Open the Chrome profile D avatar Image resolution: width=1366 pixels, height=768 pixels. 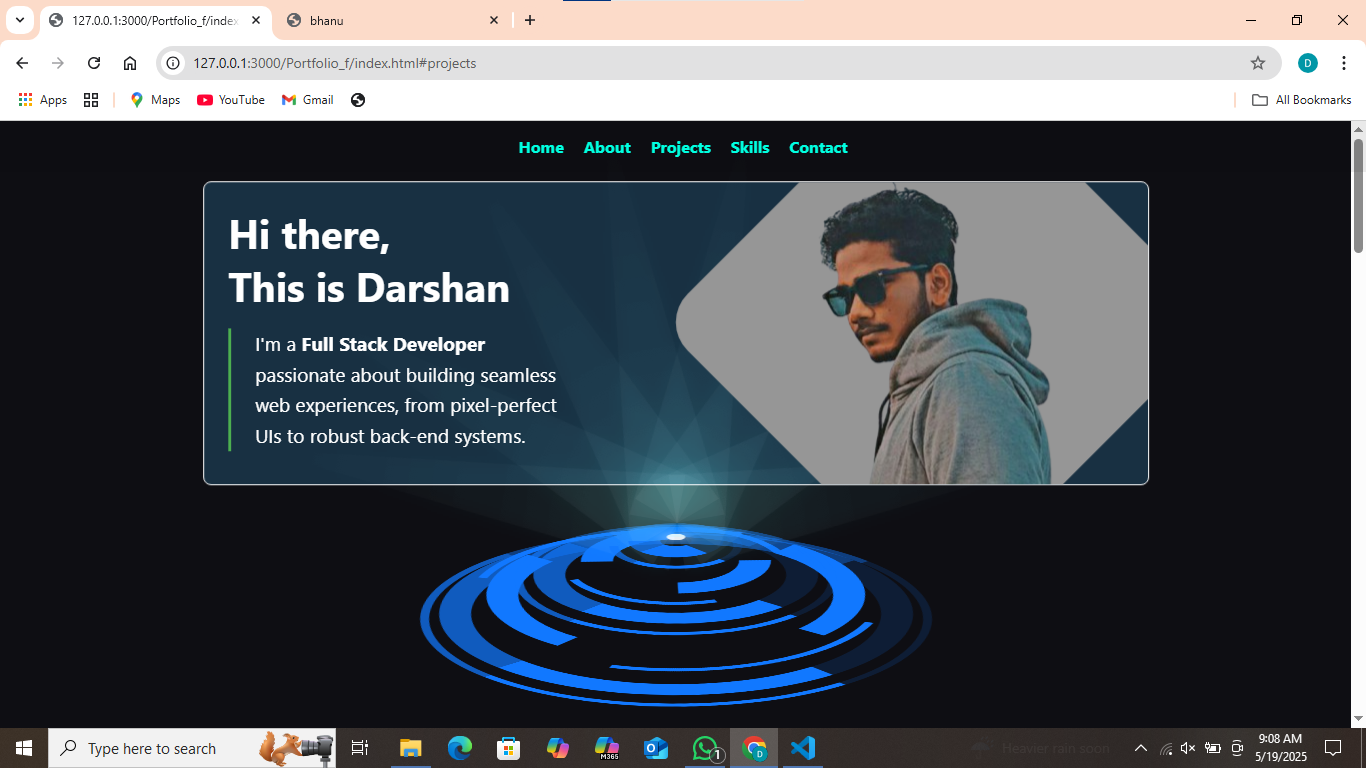point(1308,63)
